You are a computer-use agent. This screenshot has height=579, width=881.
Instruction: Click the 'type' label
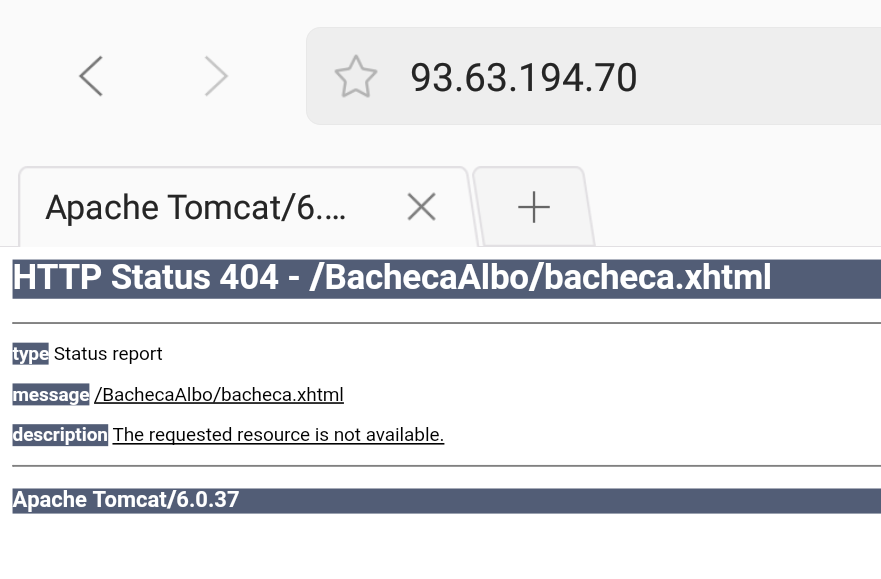tap(30, 354)
